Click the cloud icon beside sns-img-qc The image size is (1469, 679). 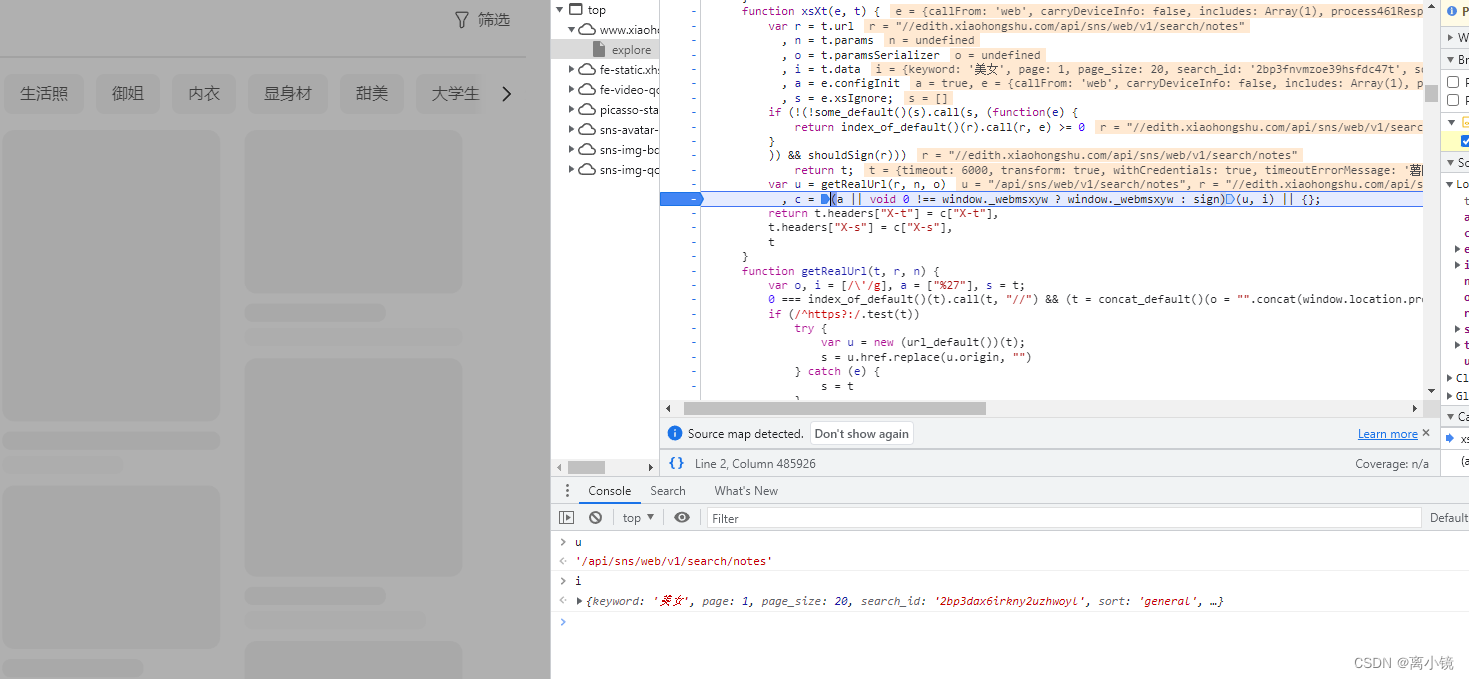[587, 169]
